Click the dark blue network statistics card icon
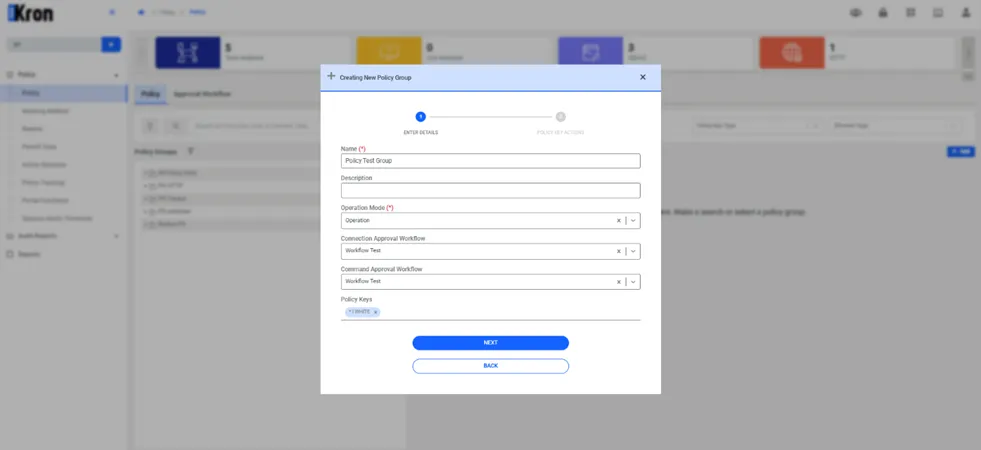The image size is (981, 450). tap(188, 53)
